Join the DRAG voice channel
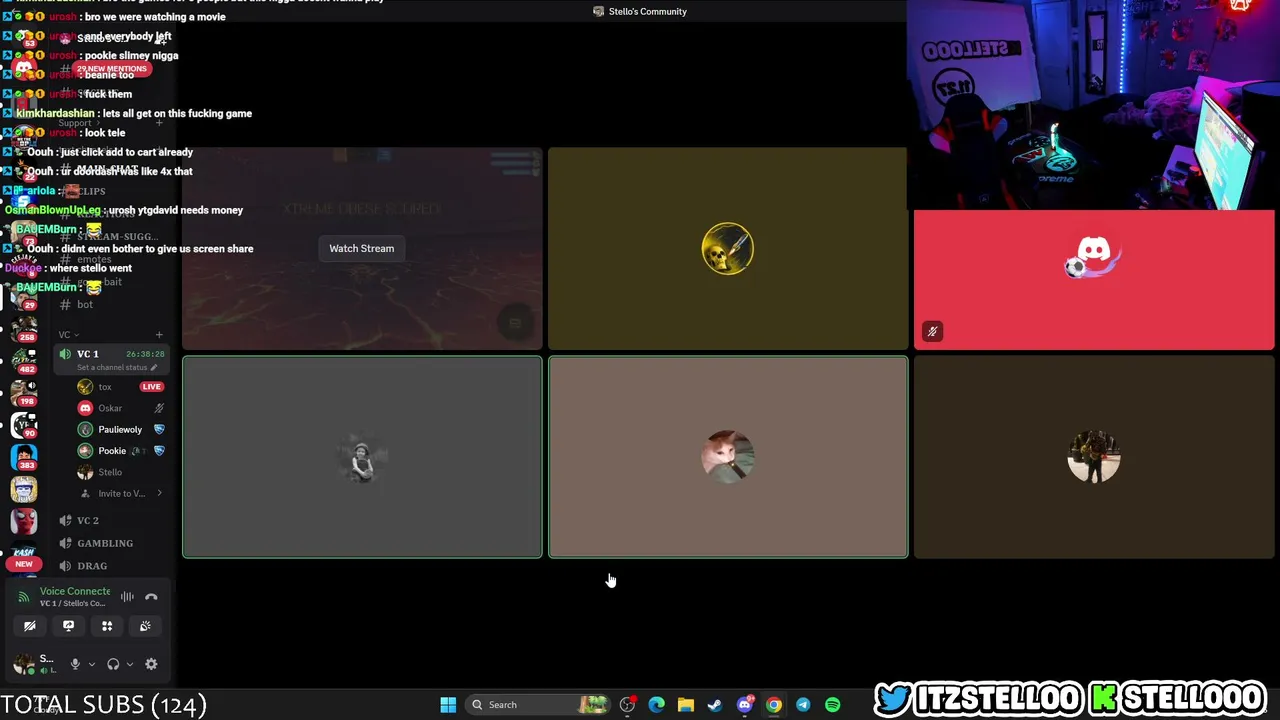Screen dimensions: 1280x720 [x=110, y=566]
